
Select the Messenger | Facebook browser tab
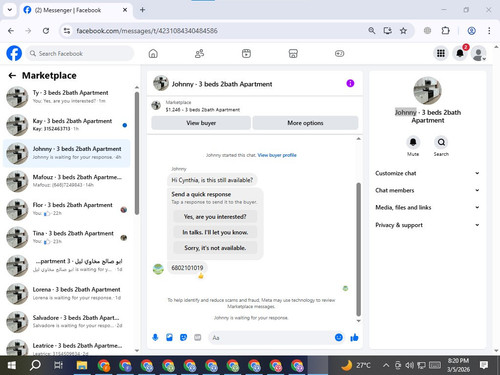coord(76,10)
